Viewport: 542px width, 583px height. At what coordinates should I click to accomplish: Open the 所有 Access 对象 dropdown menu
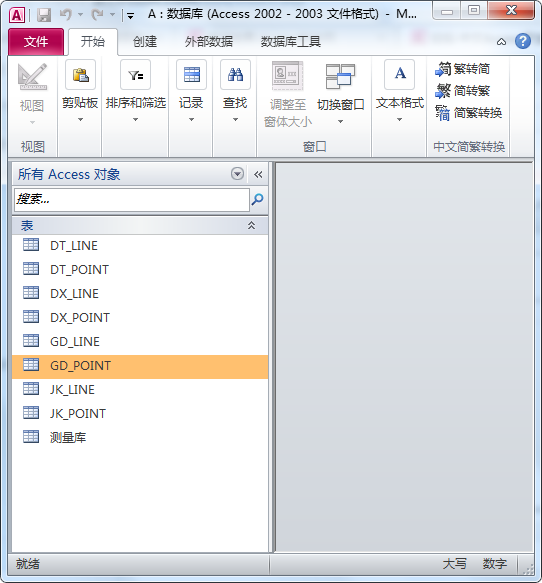(x=237, y=174)
